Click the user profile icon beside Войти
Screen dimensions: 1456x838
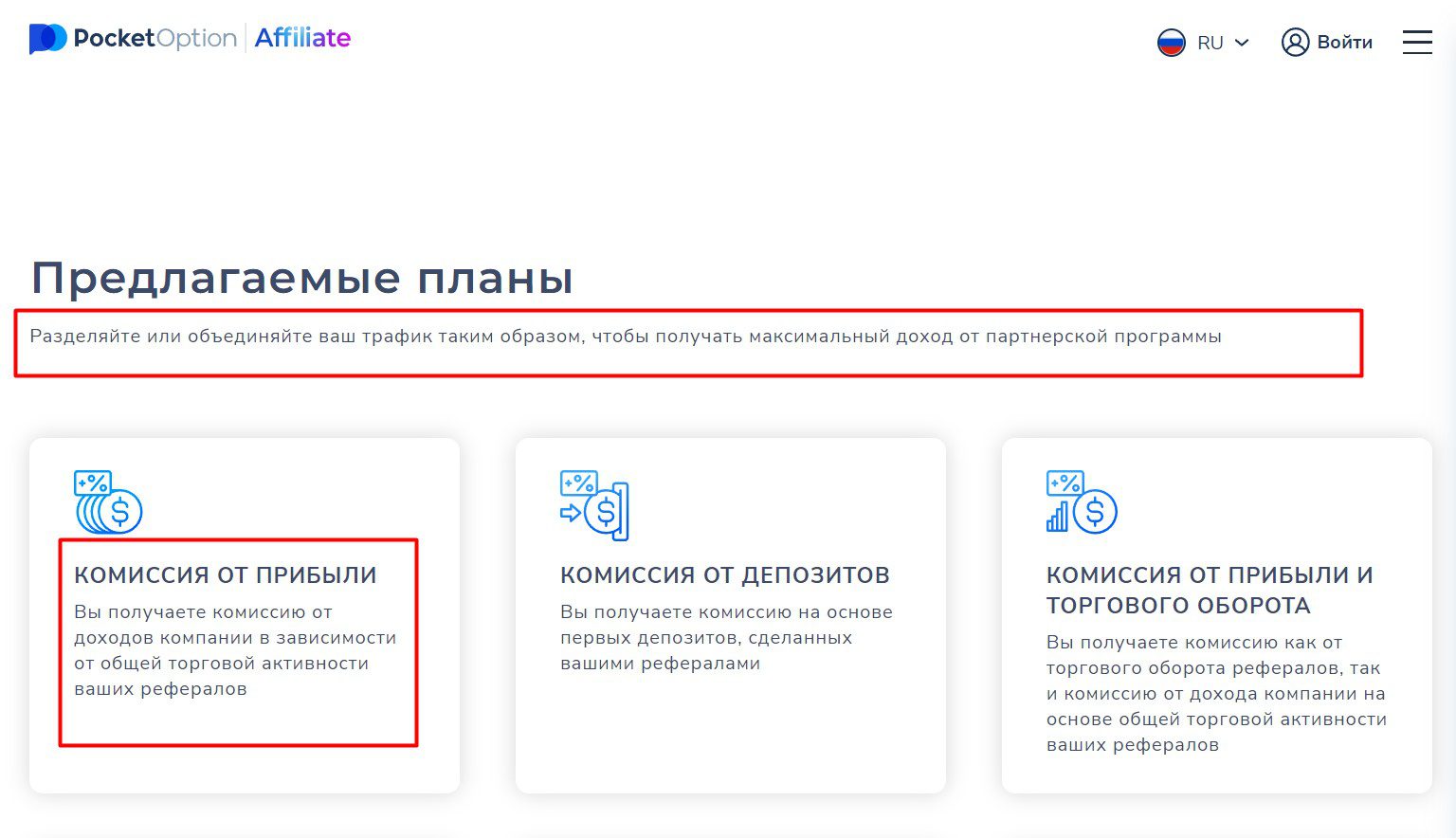click(x=1295, y=42)
